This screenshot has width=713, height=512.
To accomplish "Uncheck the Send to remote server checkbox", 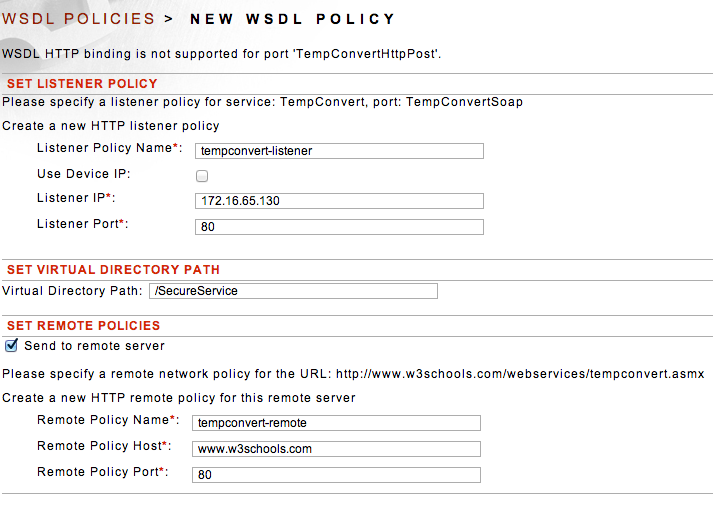I will [11, 345].
